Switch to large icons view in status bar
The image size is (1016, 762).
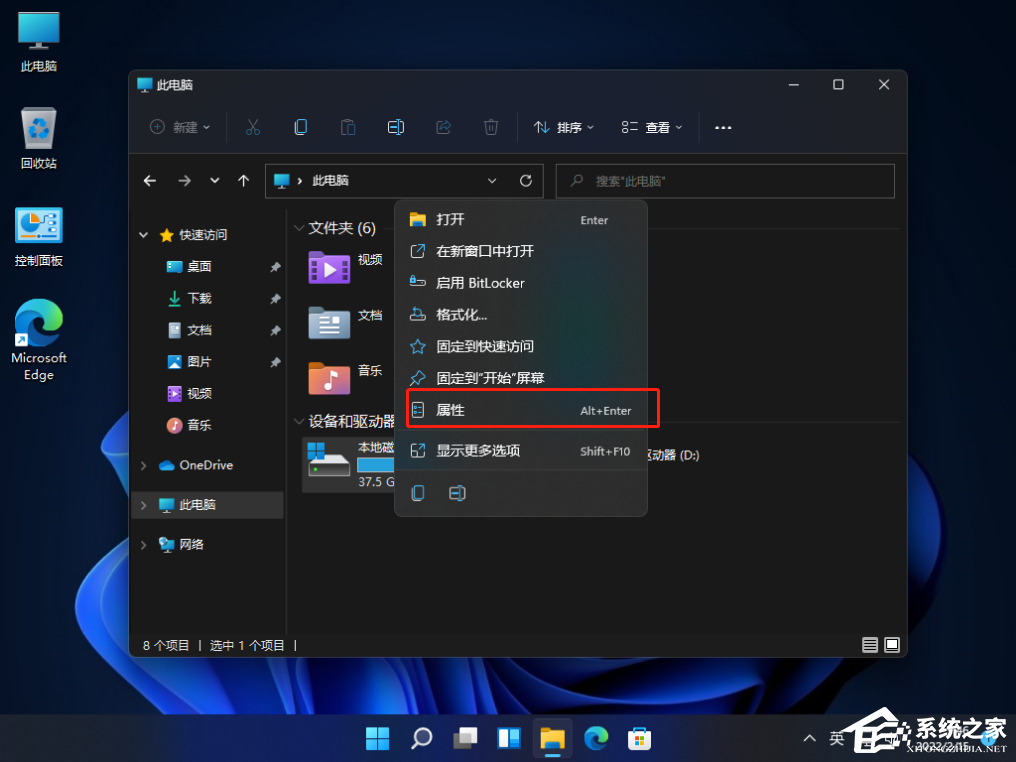(x=892, y=645)
